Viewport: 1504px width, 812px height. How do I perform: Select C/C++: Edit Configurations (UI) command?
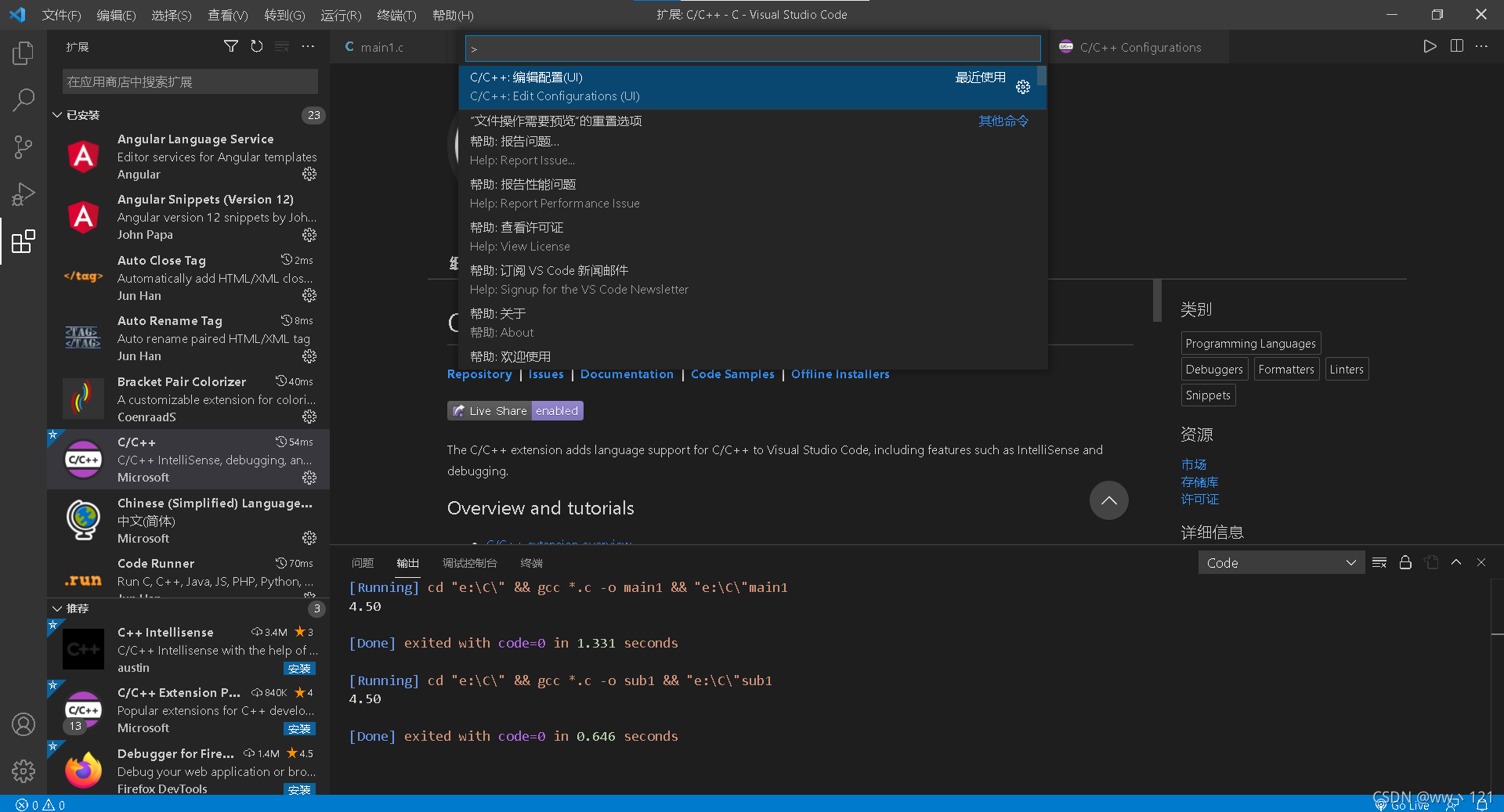[x=752, y=87]
